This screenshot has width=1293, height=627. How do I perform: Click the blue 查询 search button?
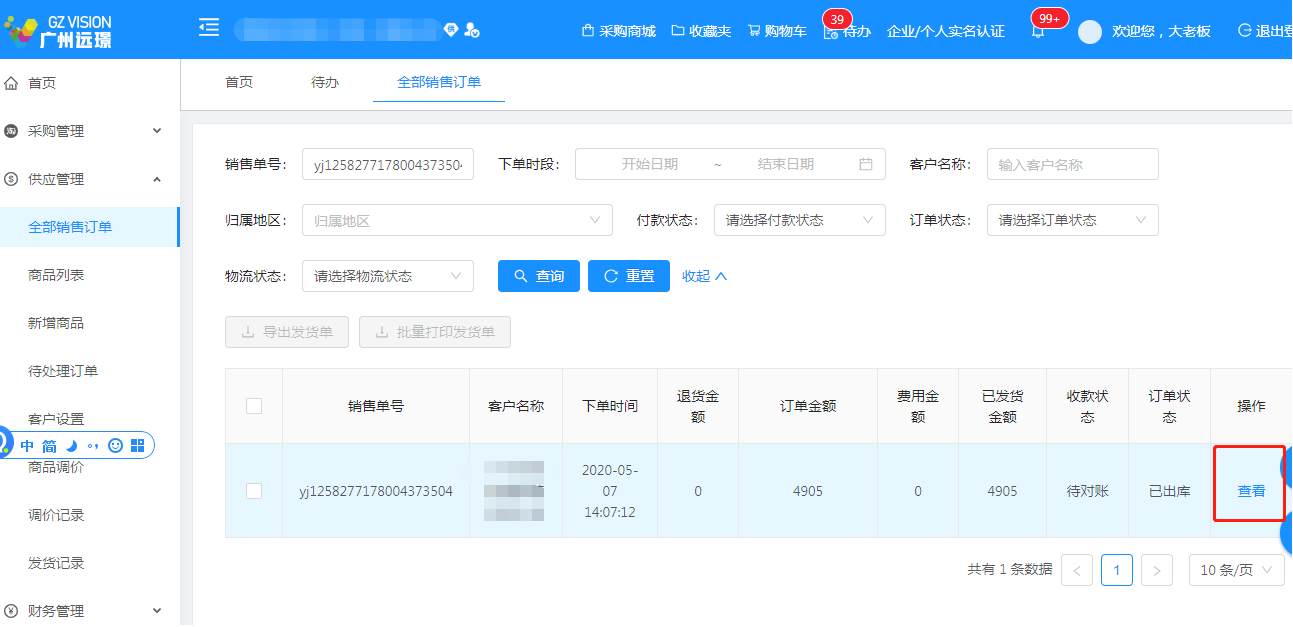pos(538,276)
